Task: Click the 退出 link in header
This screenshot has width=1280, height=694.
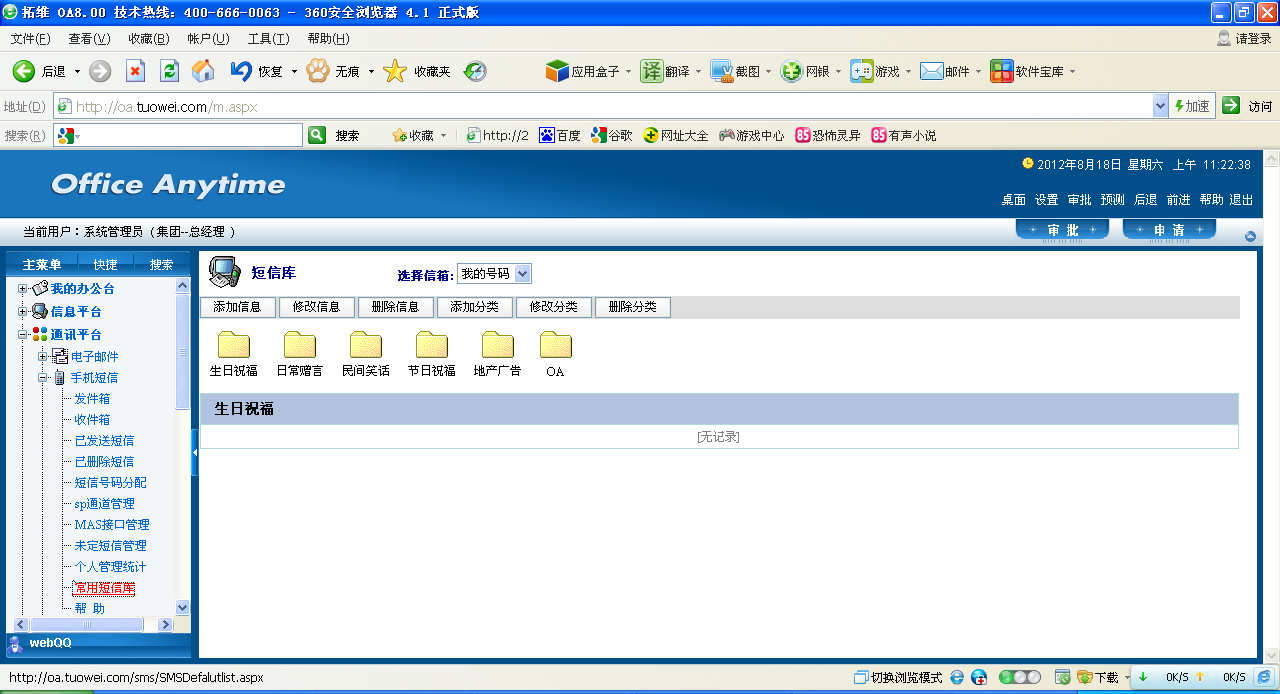Action: [1241, 200]
